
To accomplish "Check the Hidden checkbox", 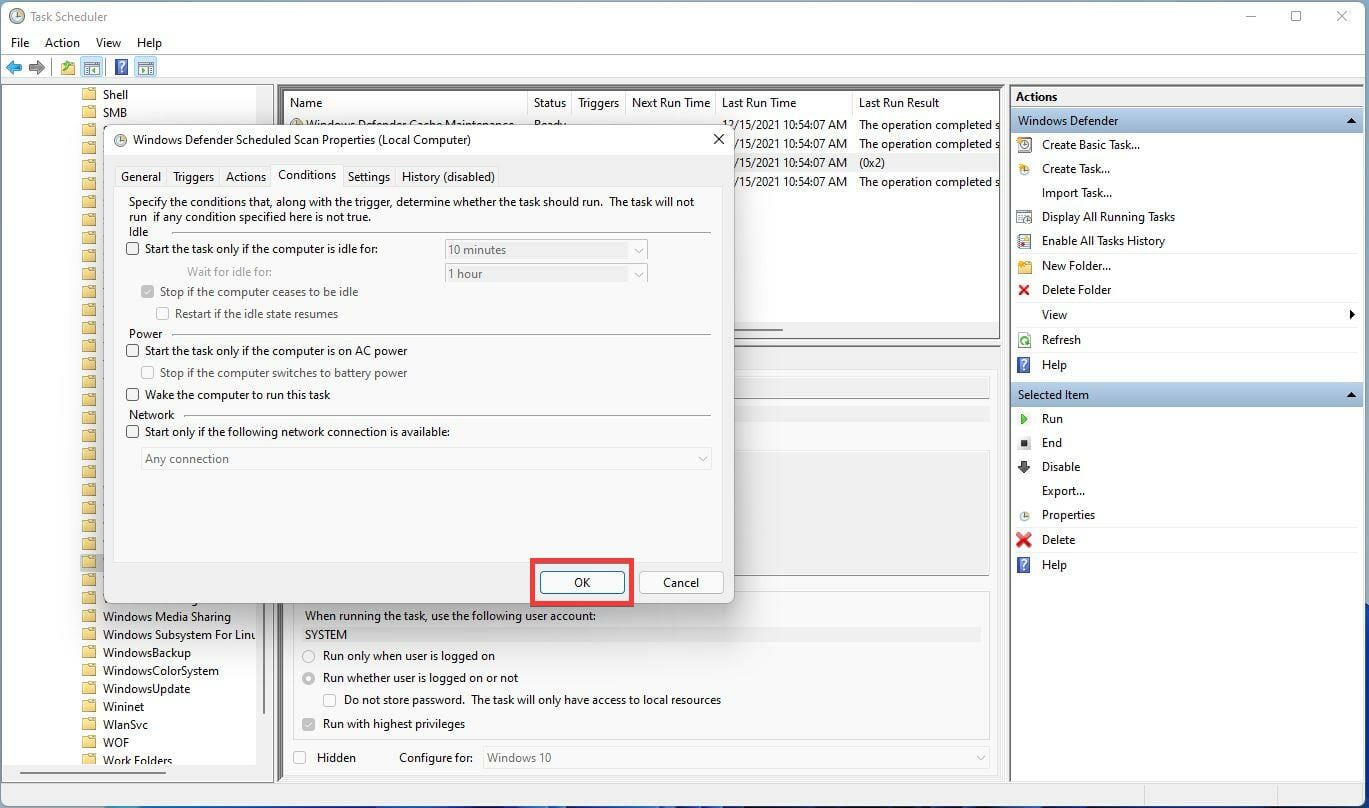I will tap(300, 758).
